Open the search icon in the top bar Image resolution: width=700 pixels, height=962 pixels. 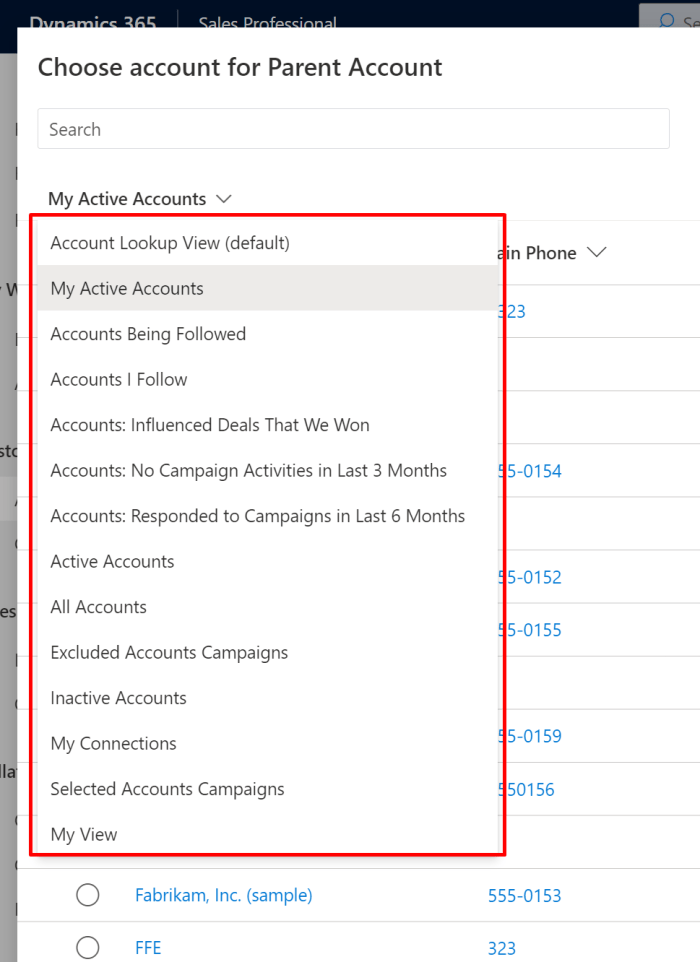click(668, 22)
